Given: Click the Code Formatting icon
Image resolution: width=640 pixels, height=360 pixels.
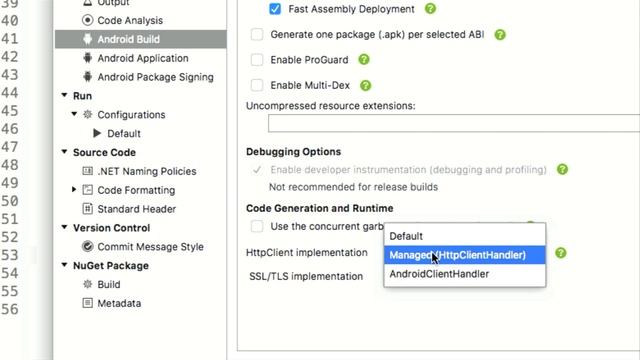Looking at the screenshot, I should point(87,189).
